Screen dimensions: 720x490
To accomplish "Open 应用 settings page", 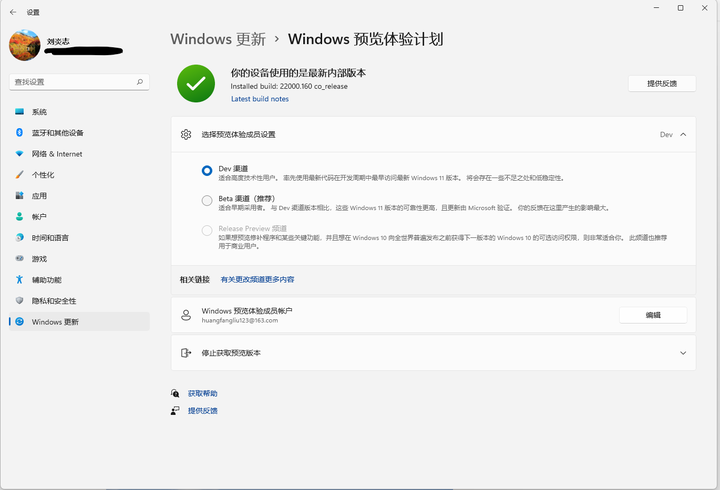I will 79,196.
